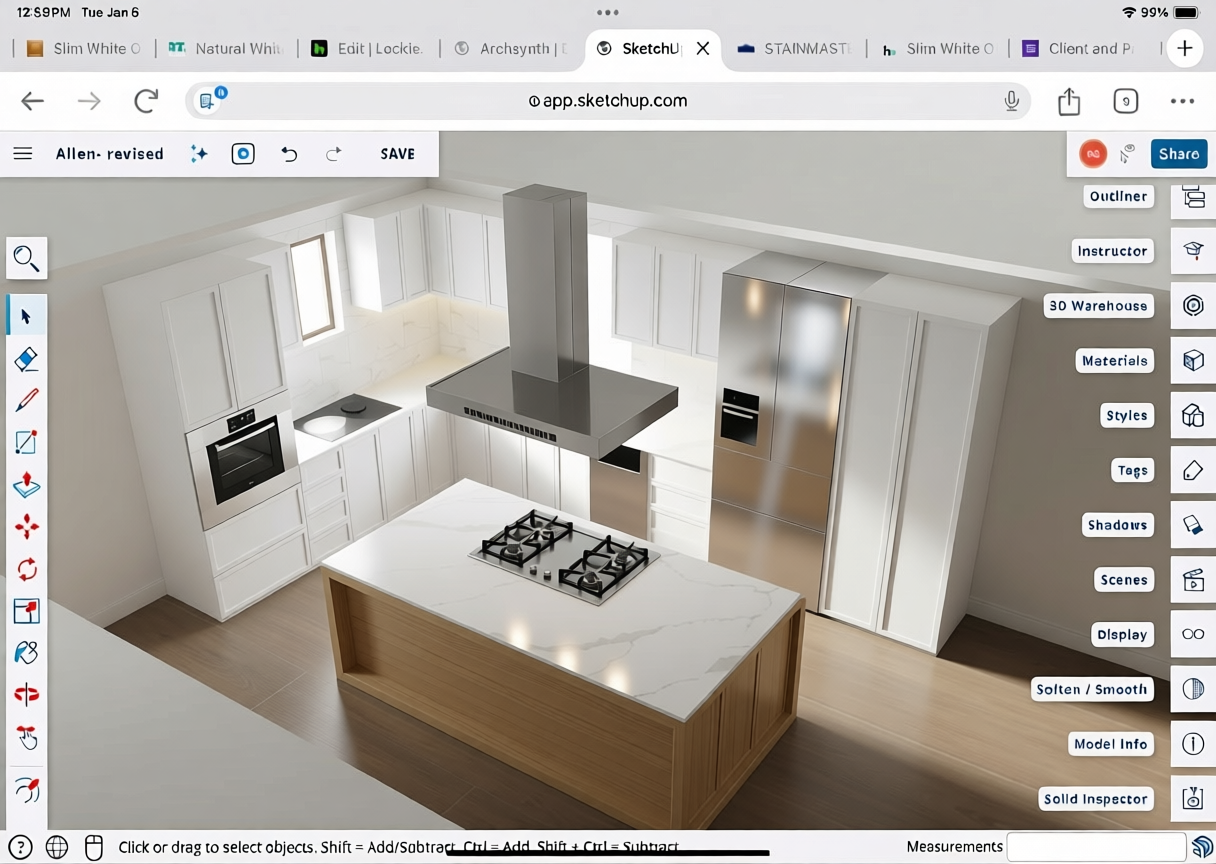Switch to the STAINMASTER browser tab
Image resolution: width=1216 pixels, height=864 pixels.
[x=795, y=49]
